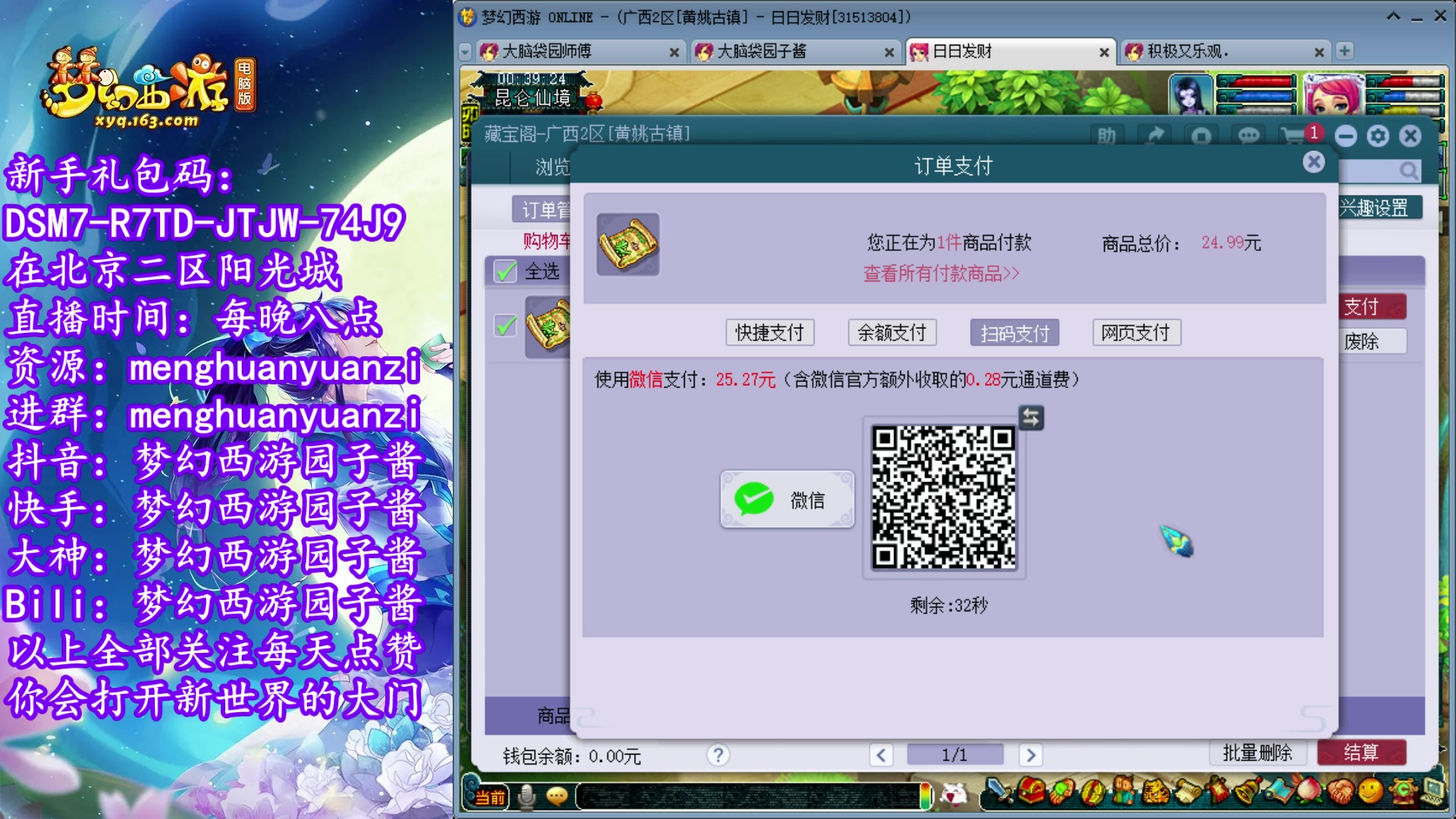Click the item scroll thumbnail in payment dialog
1456x819 pixels.
point(628,244)
